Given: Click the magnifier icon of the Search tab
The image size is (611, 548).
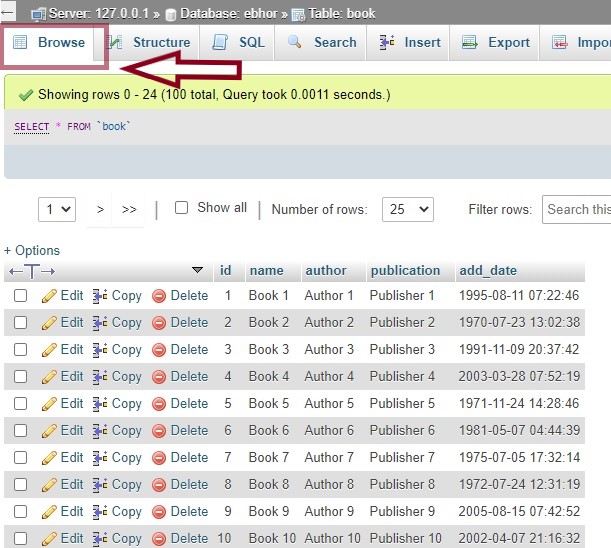Looking at the screenshot, I should click(x=294, y=42).
